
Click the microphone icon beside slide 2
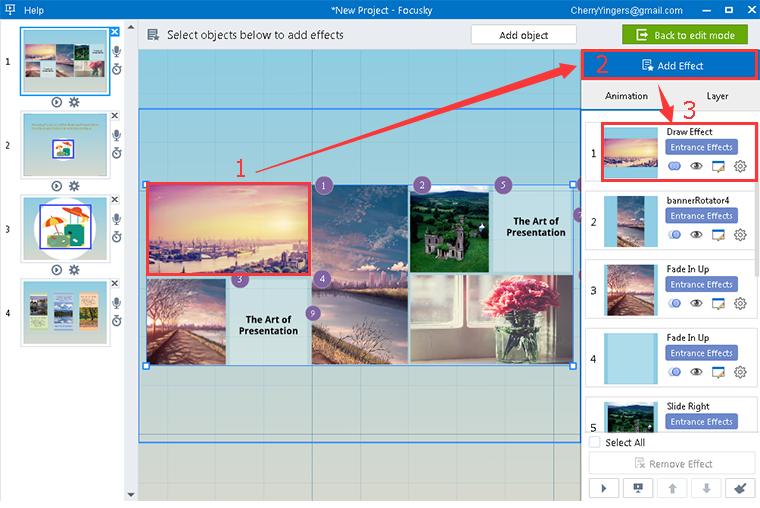pos(116,135)
